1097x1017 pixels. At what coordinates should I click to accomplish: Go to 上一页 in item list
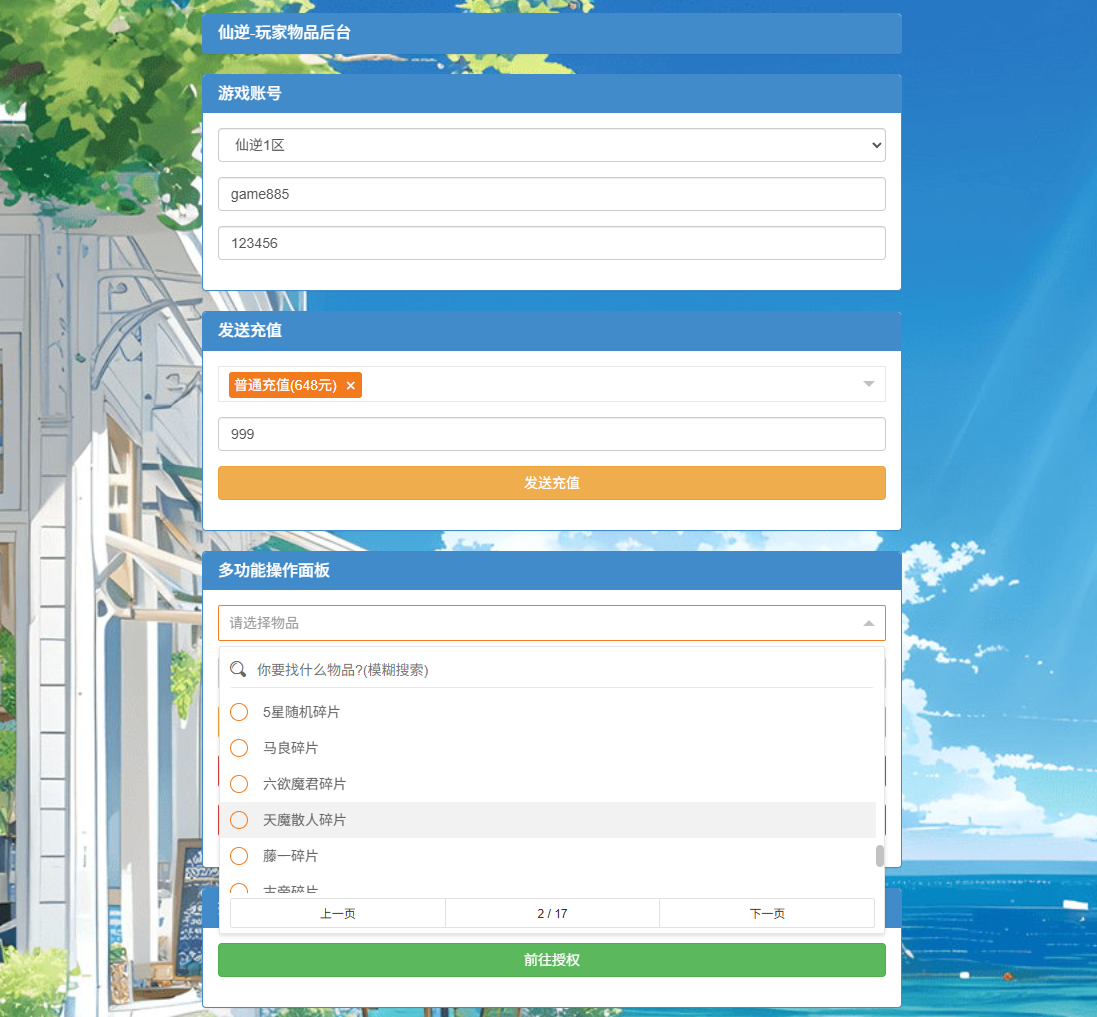(338, 913)
